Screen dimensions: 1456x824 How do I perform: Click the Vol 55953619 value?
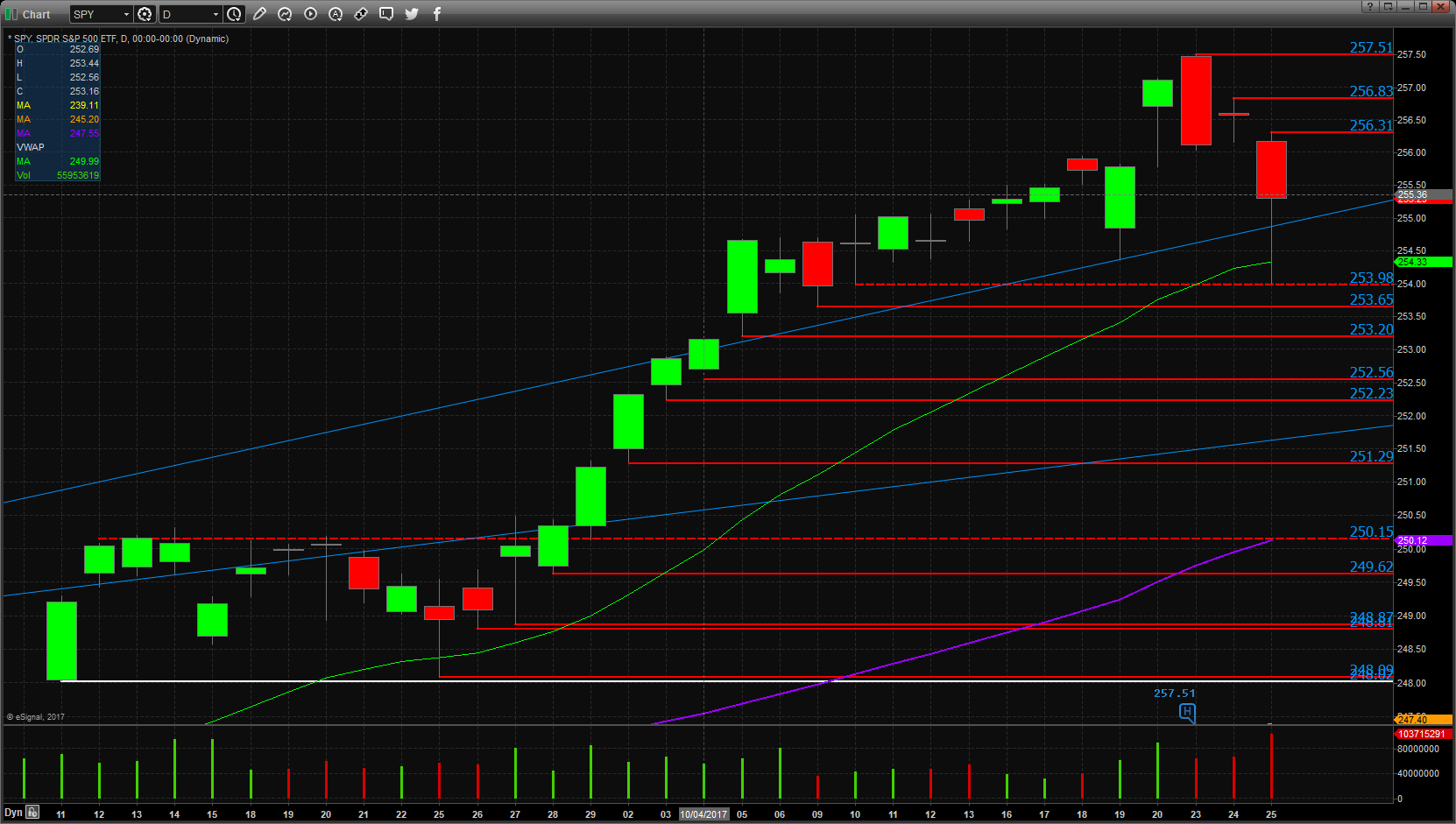[x=78, y=175]
